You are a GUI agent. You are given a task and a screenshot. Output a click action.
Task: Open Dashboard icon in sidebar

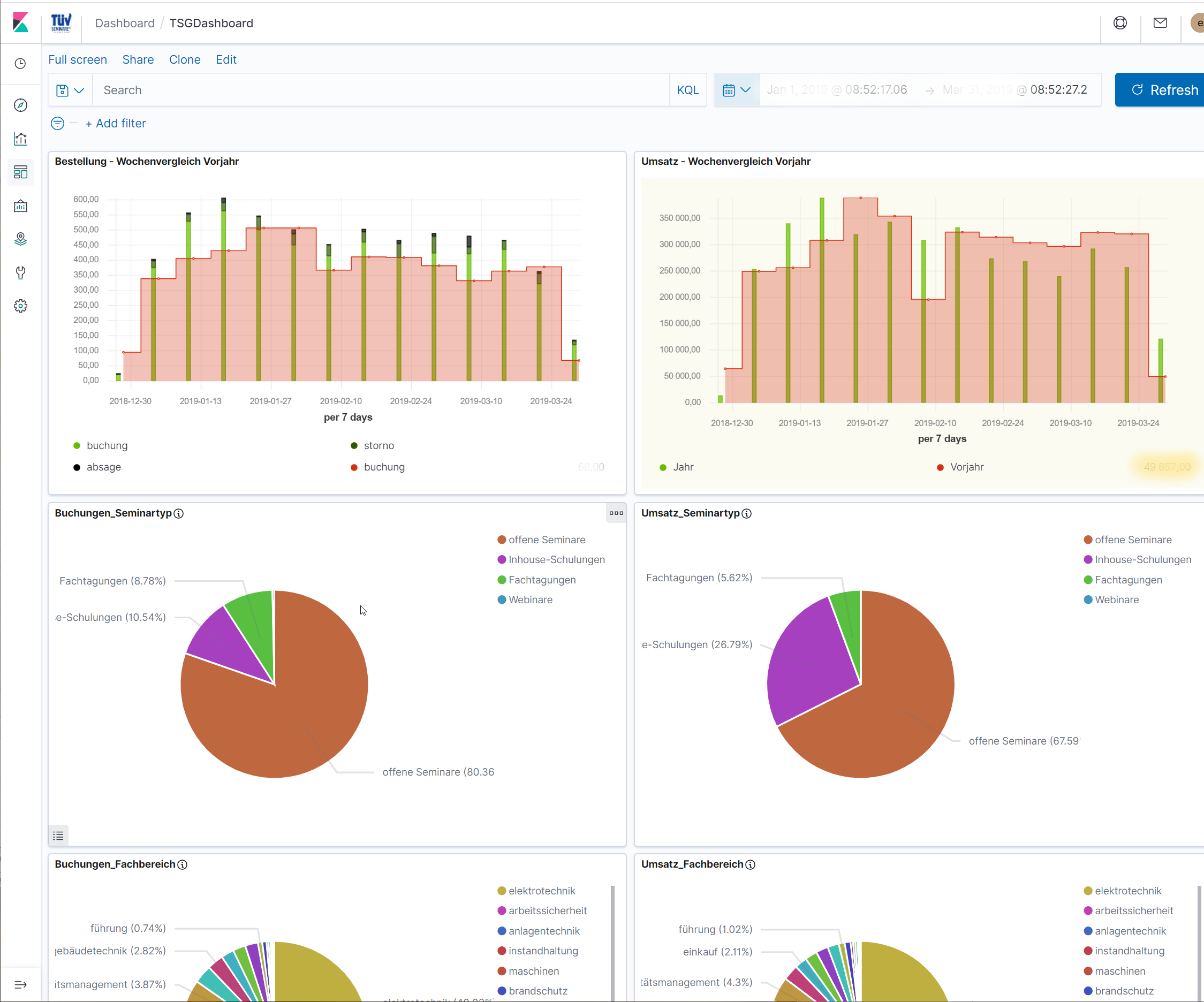21,172
